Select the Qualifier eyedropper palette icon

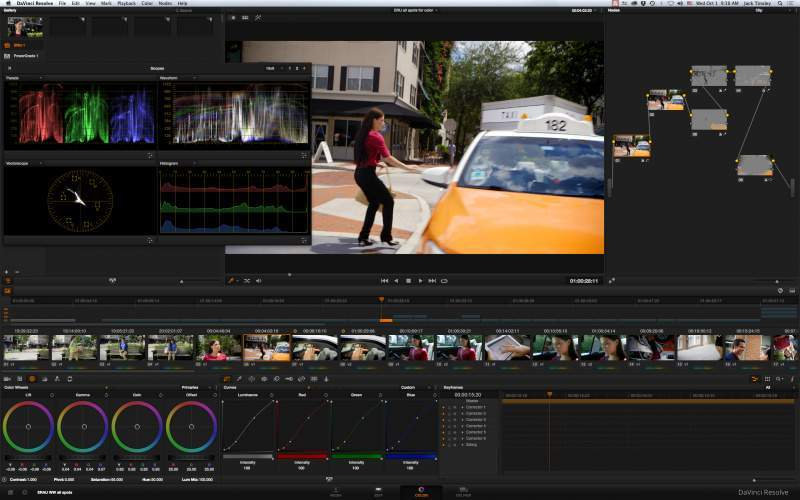(239, 379)
